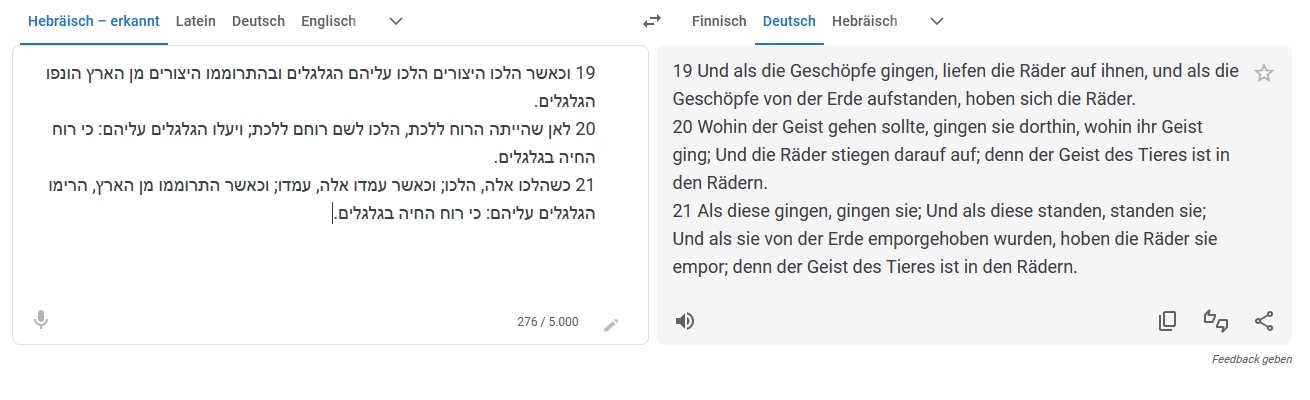Rate this translation with thumbs icon
The height and width of the screenshot is (400, 1310).
tap(1216, 321)
